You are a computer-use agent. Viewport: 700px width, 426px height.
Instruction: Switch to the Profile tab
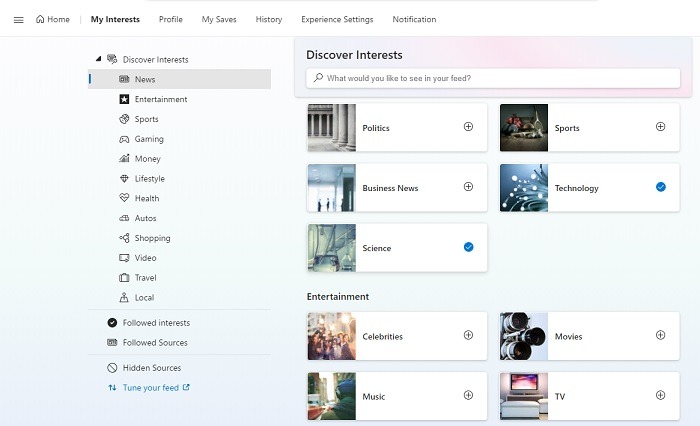(x=171, y=19)
